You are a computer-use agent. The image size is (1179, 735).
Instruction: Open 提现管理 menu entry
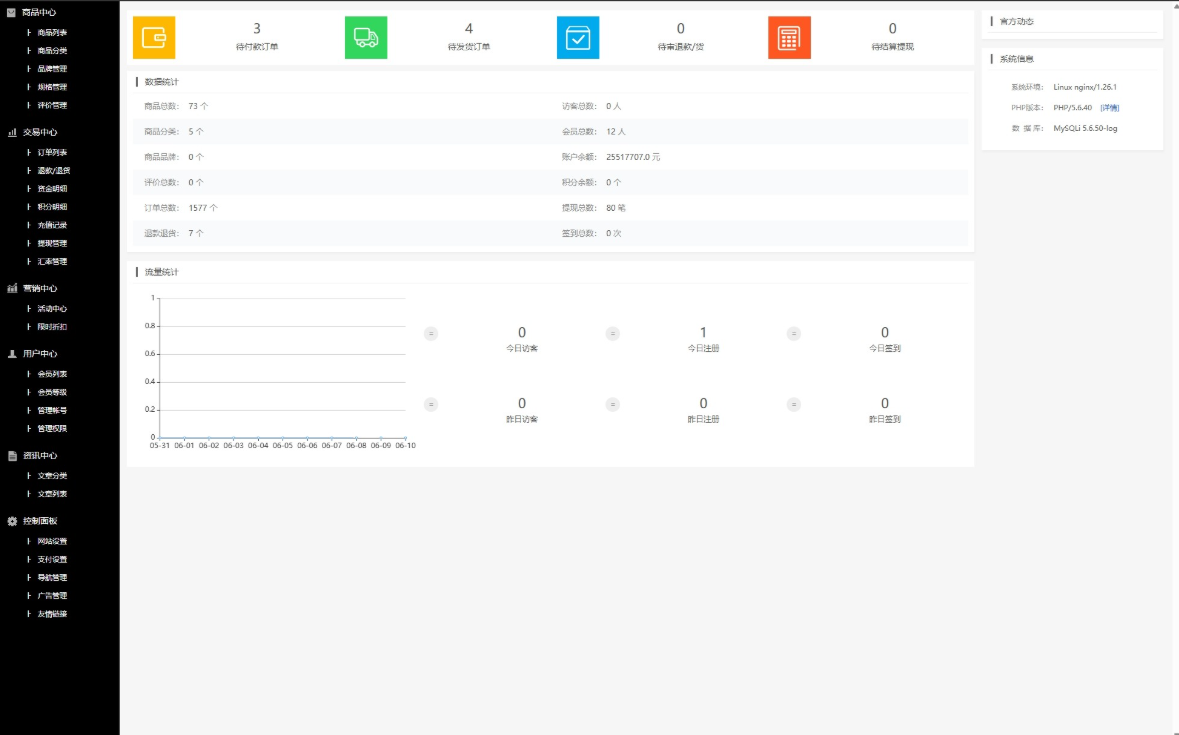pyautogui.click(x=52, y=243)
